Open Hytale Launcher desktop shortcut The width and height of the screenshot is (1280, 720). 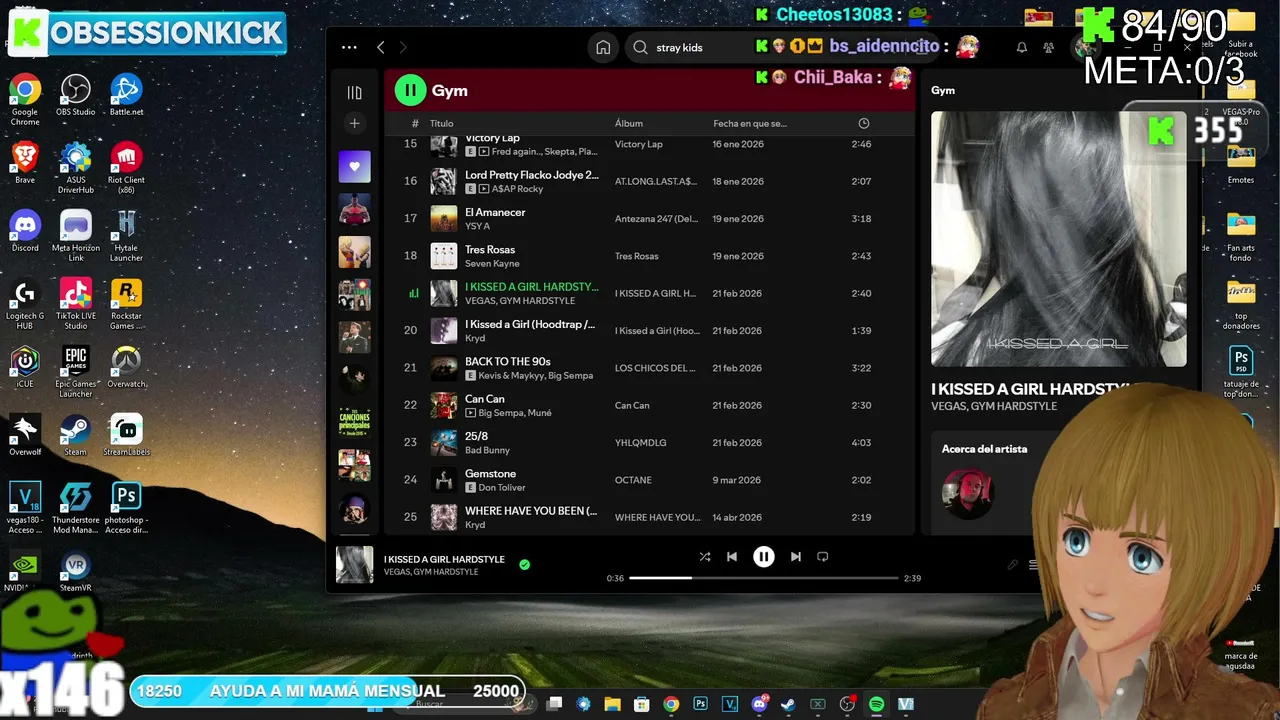[126, 236]
